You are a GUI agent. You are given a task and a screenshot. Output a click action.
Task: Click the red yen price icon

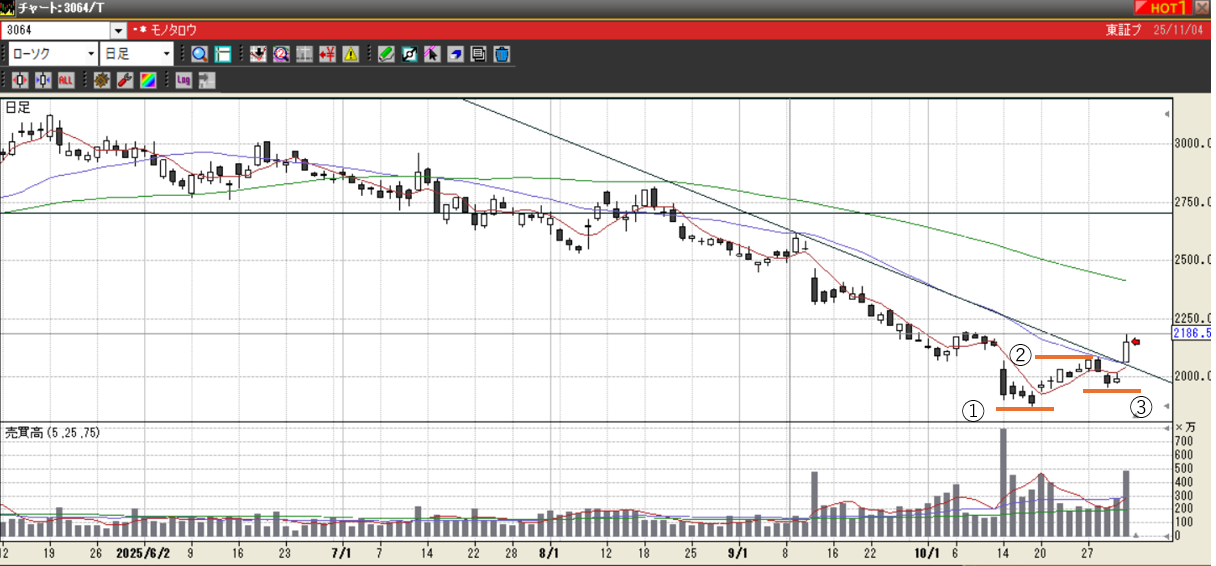pos(326,54)
